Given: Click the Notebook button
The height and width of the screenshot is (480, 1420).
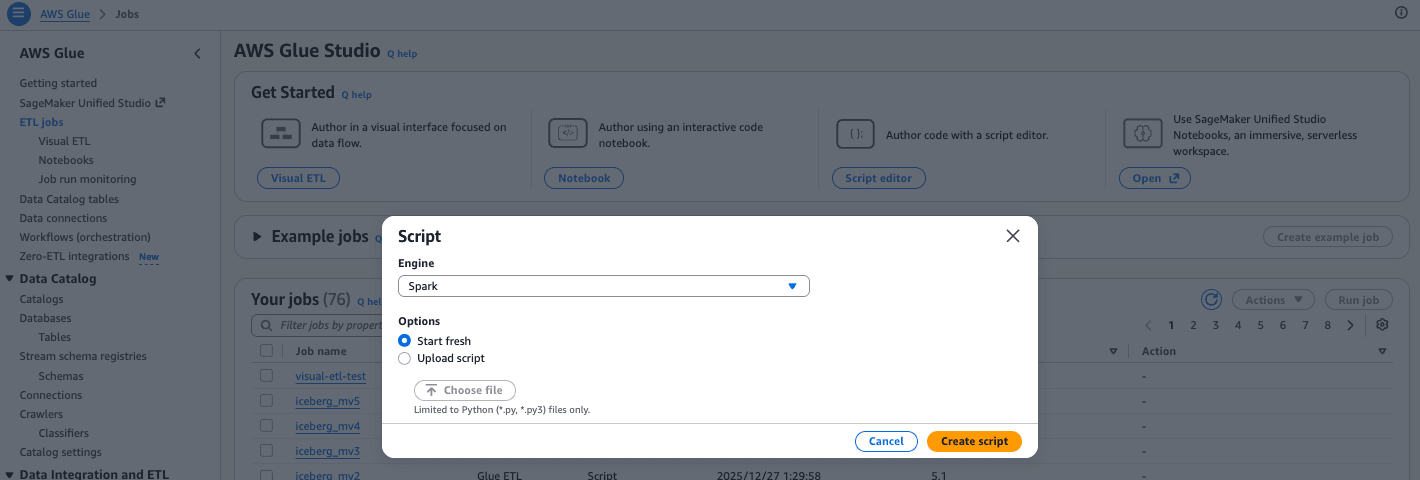Looking at the screenshot, I should (584, 178).
